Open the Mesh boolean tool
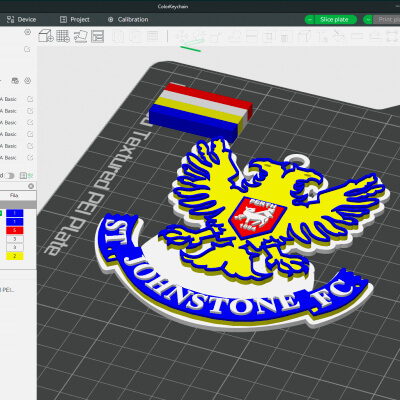Viewport: 400px width, 400px height. tap(269, 36)
